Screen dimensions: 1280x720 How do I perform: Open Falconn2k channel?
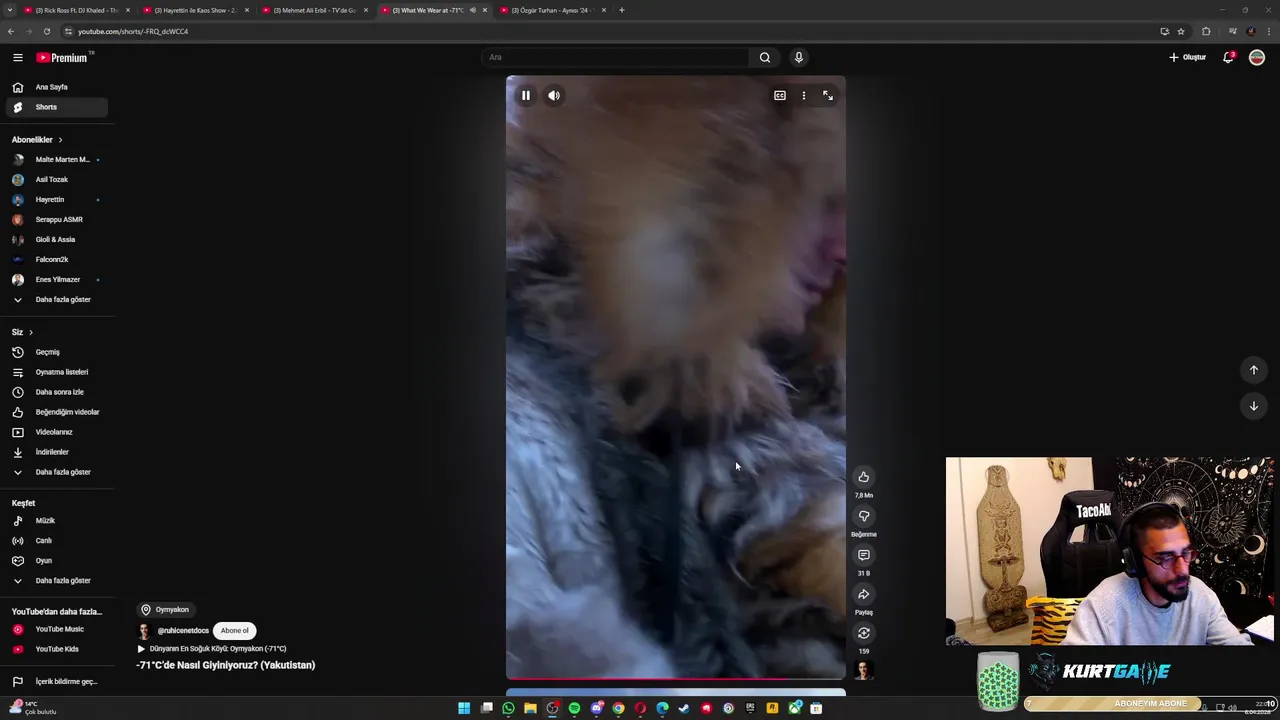tap(56, 260)
